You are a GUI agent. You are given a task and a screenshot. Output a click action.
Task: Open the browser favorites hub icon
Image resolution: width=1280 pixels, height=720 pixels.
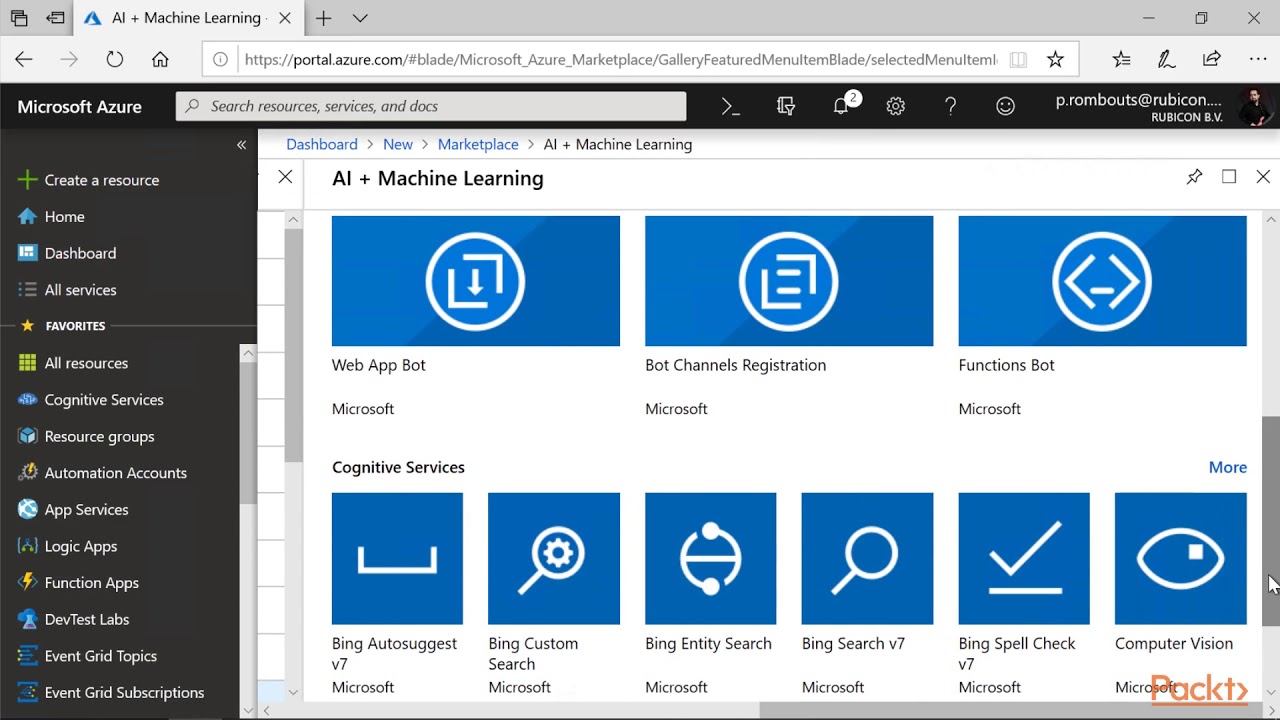click(1121, 59)
